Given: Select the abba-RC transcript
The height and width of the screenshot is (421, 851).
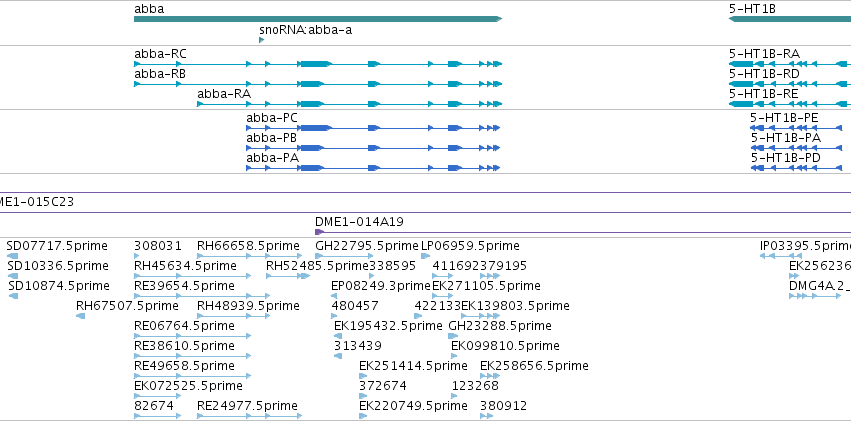Looking at the screenshot, I should pos(318,64).
